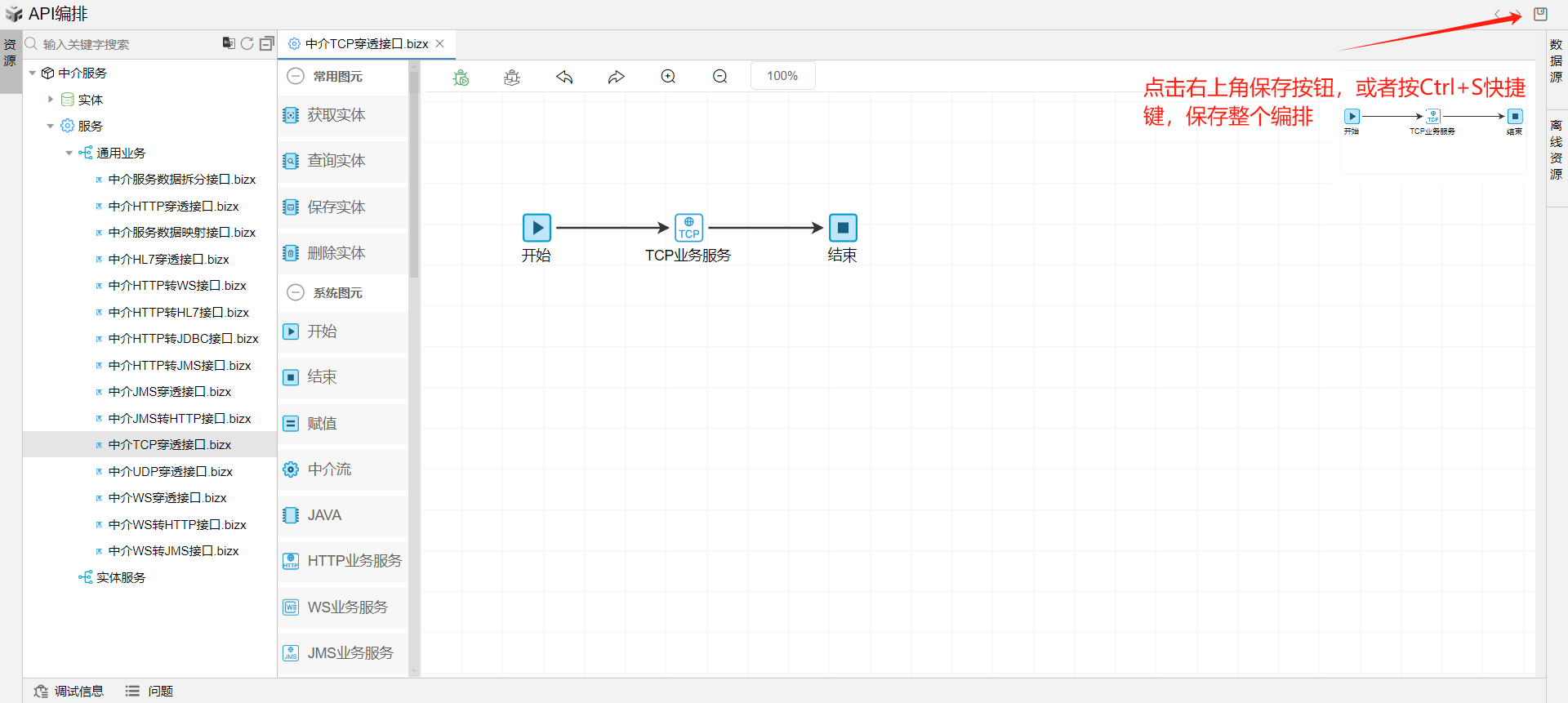Collapse the 系统图元 palette section
This screenshot has width=1568, height=703.
(x=296, y=292)
